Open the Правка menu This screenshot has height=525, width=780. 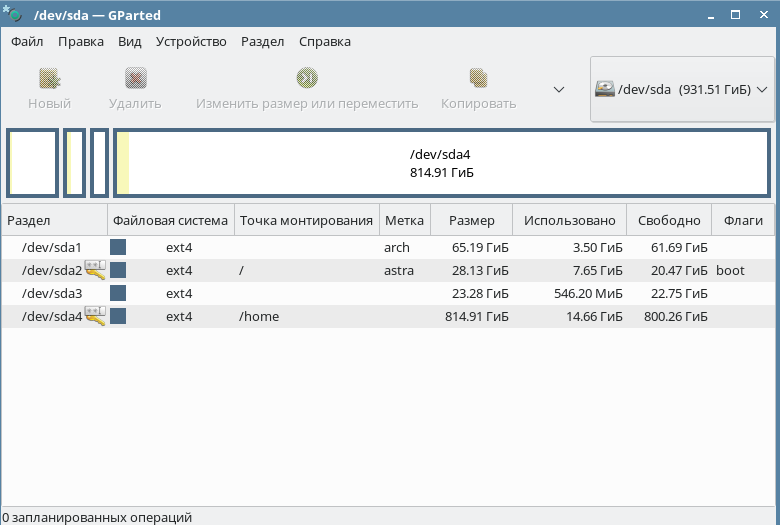point(81,41)
